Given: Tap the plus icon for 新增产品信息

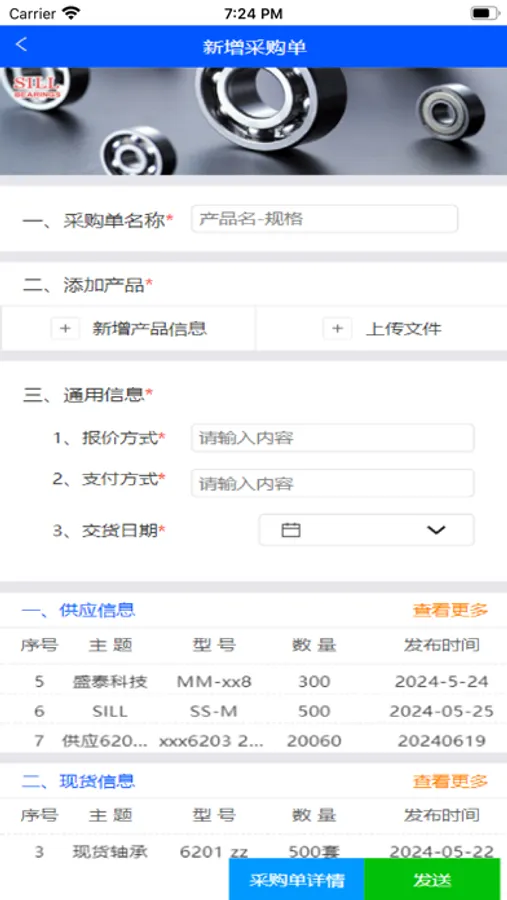Looking at the screenshot, I should click(x=65, y=329).
